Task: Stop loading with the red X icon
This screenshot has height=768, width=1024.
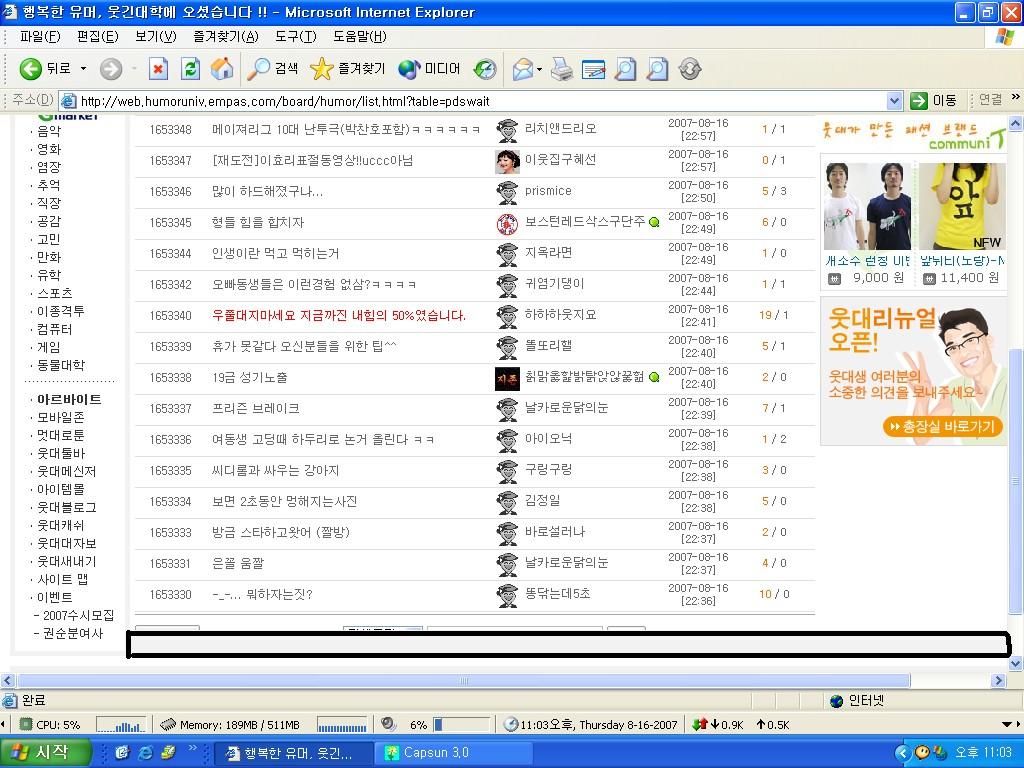Action: point(158,69)
